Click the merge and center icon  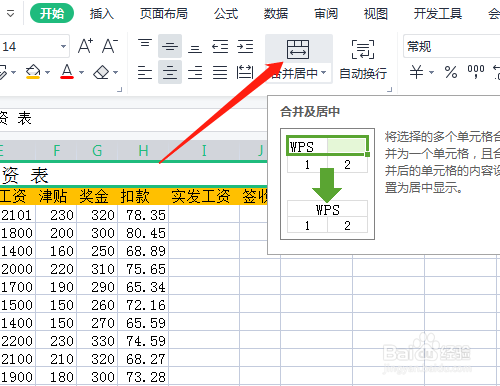(x=298, y=49)
